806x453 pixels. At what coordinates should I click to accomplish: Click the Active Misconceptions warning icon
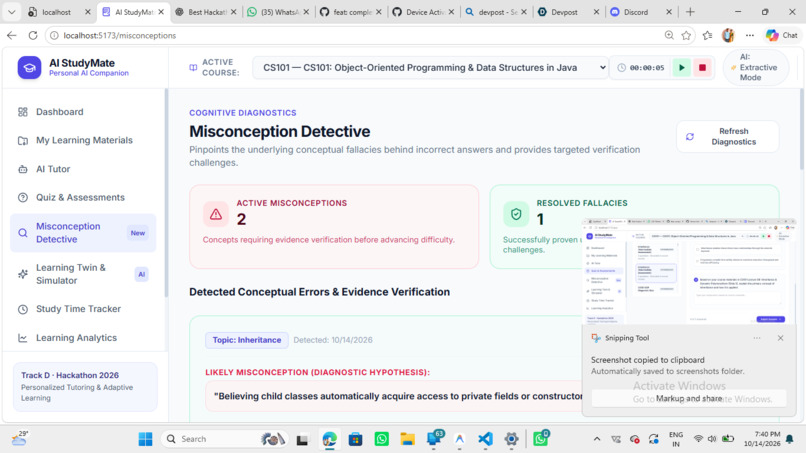tap(215, 214)
